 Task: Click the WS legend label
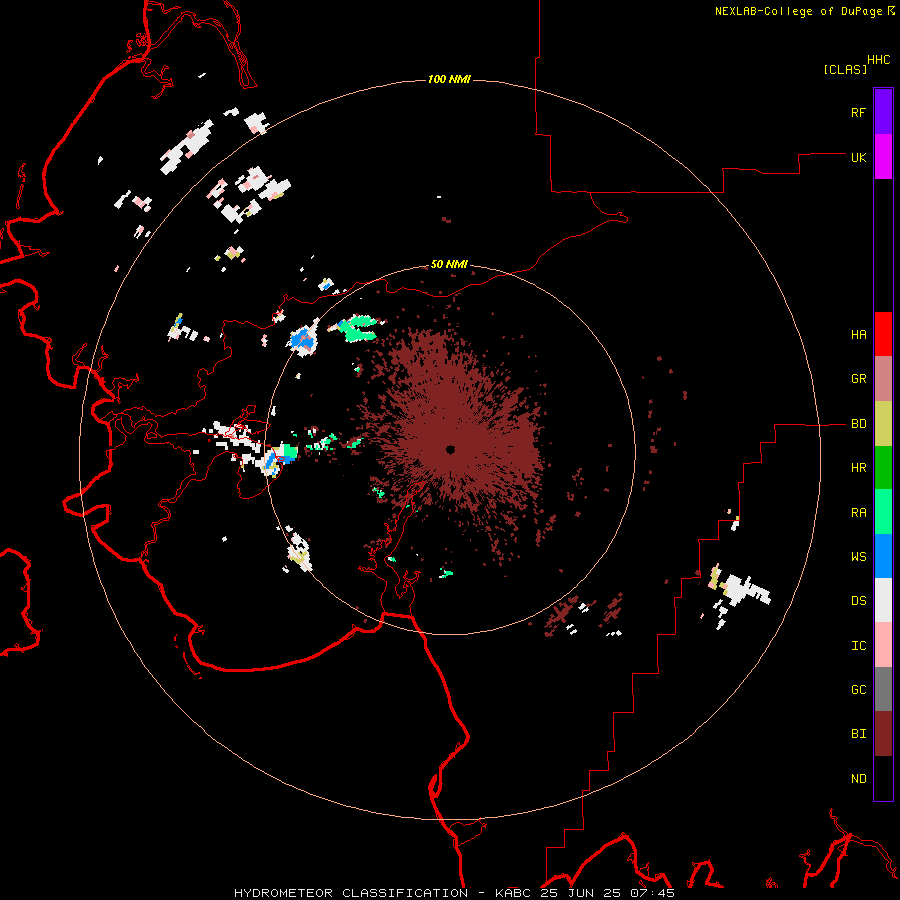[x=859, y=557]
